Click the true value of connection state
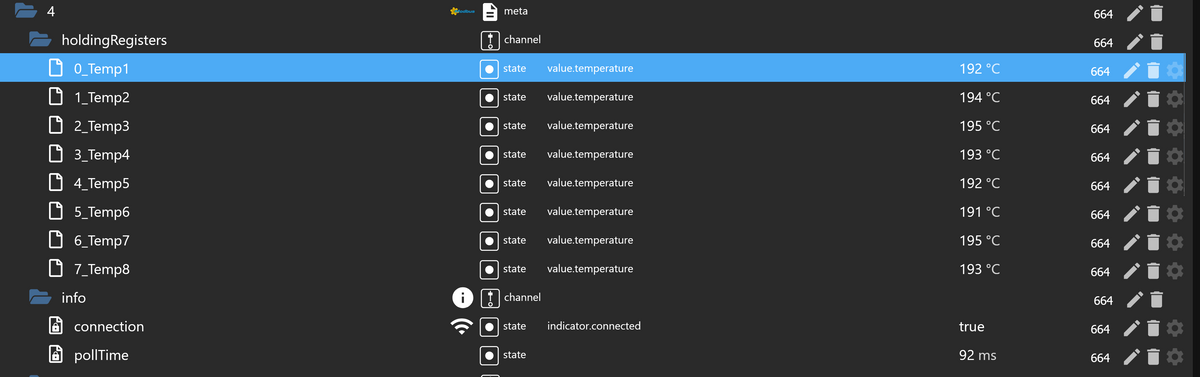The height and width of the screenshot is (377, 1200). pyautogui.click(x=971, y=327)
